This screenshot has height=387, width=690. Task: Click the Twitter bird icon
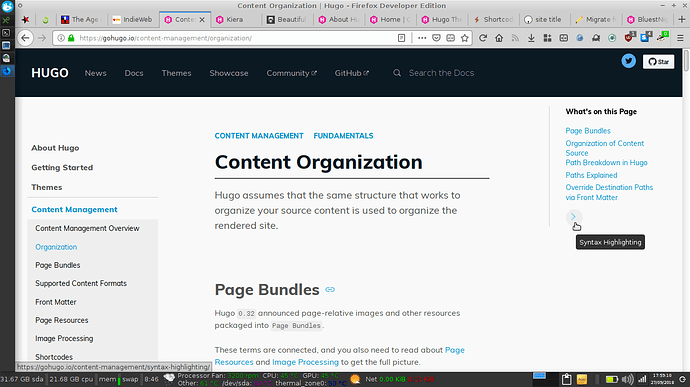(628, 61)
